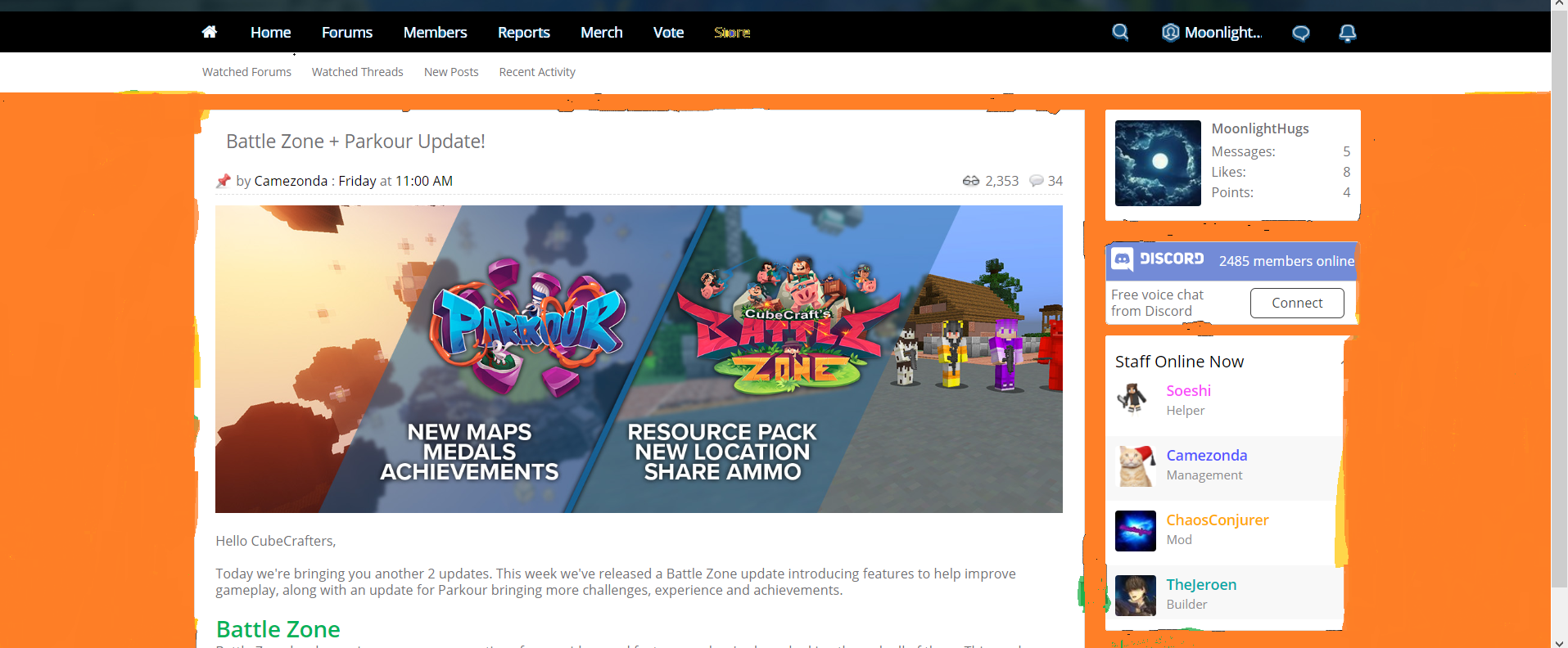Open the Members page
The height and width of the screenshot is (648, 1568).
click(435, 33)
